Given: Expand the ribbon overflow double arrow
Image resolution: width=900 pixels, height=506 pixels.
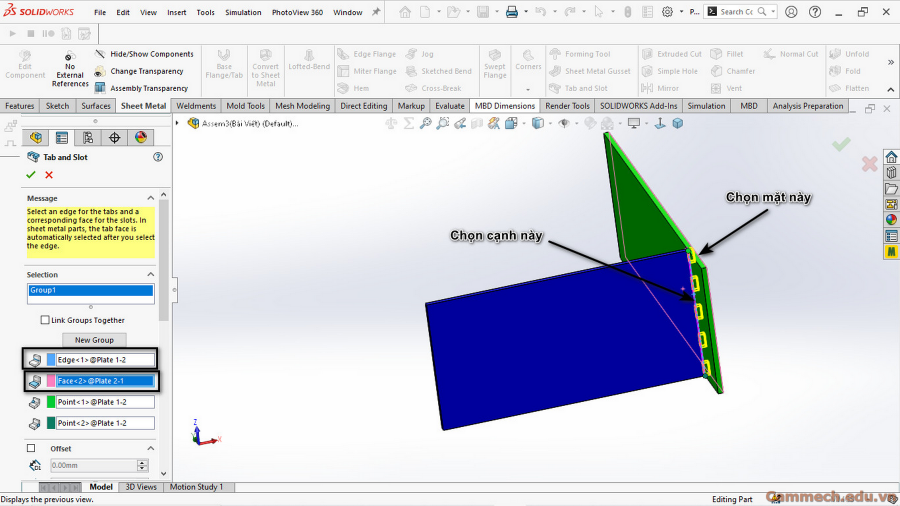Looking at the screenshot, I should click(891, 62).
